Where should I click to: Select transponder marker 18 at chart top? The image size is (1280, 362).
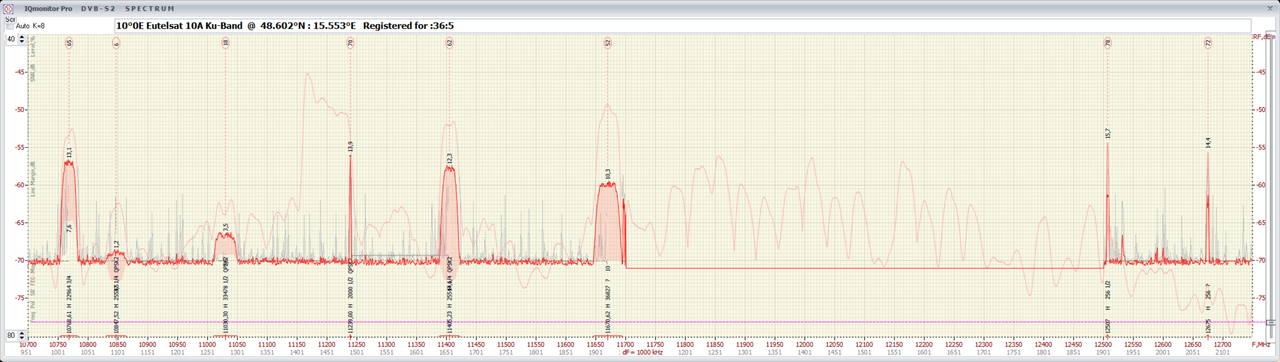226,43
